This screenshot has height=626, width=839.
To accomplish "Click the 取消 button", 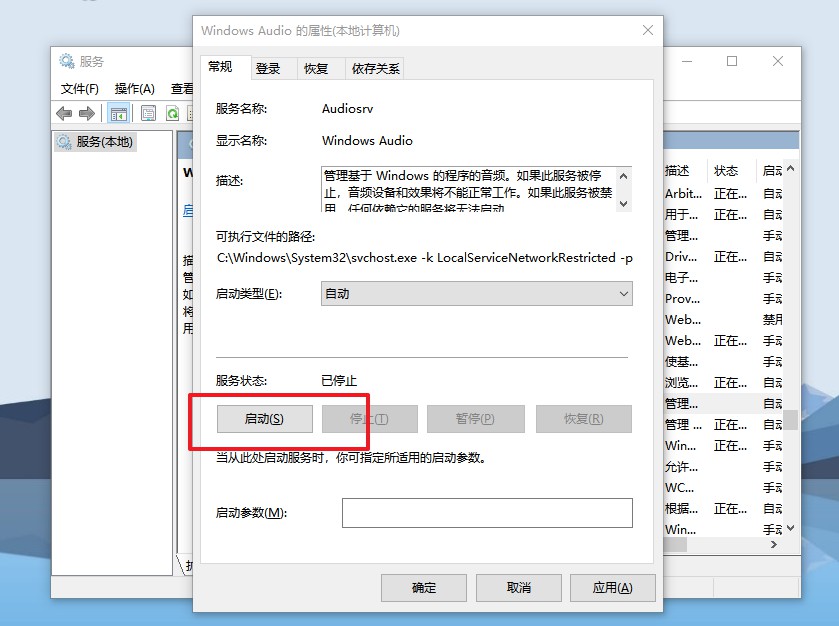I will pos(518,587).
